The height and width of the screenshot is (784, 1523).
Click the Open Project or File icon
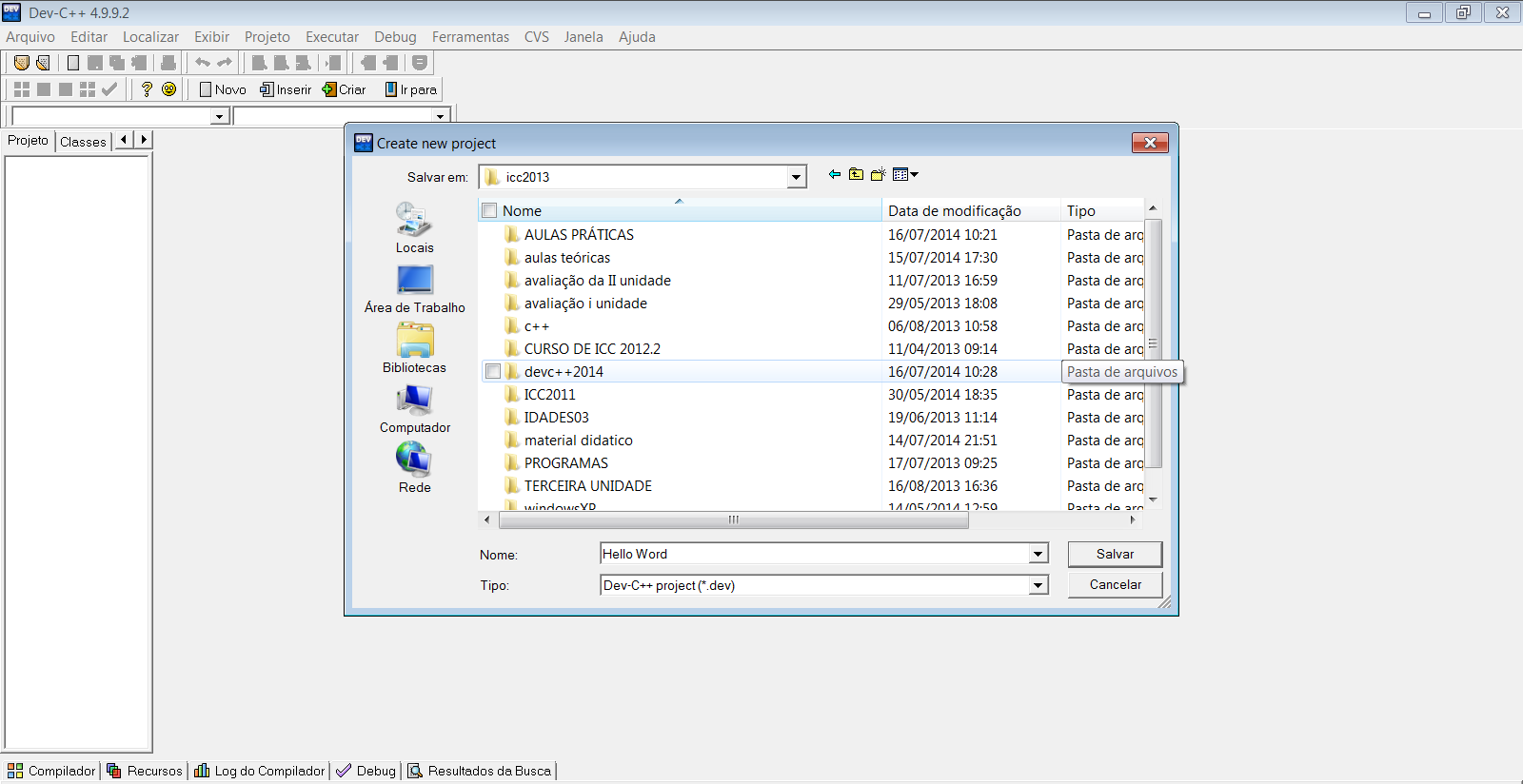coord(43,63)
